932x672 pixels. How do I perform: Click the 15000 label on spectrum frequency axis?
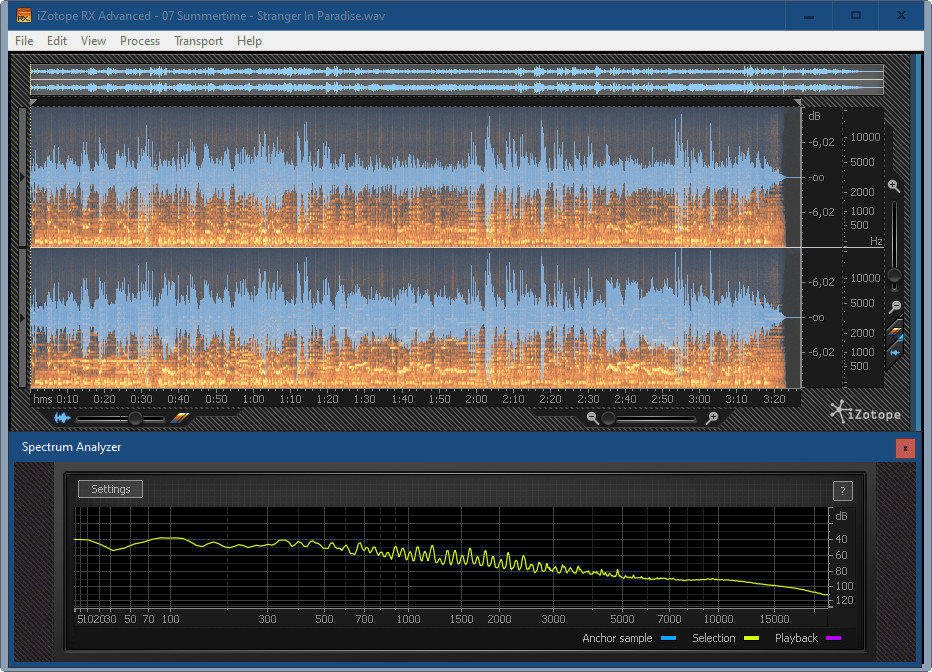pos(774,619)
